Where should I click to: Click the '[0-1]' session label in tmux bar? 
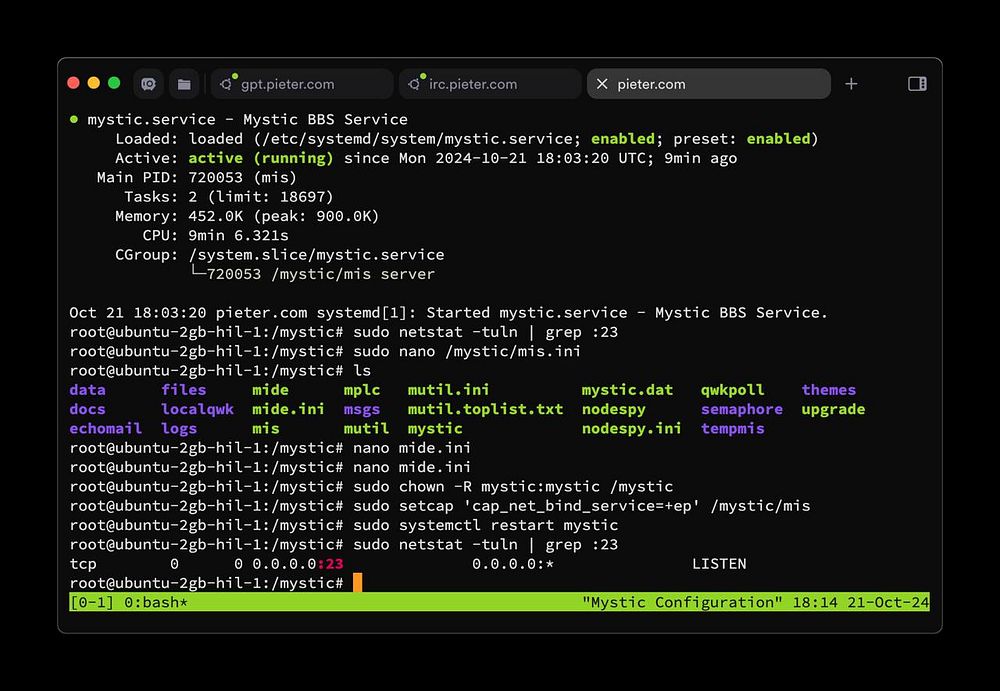(x=92, y=602)
